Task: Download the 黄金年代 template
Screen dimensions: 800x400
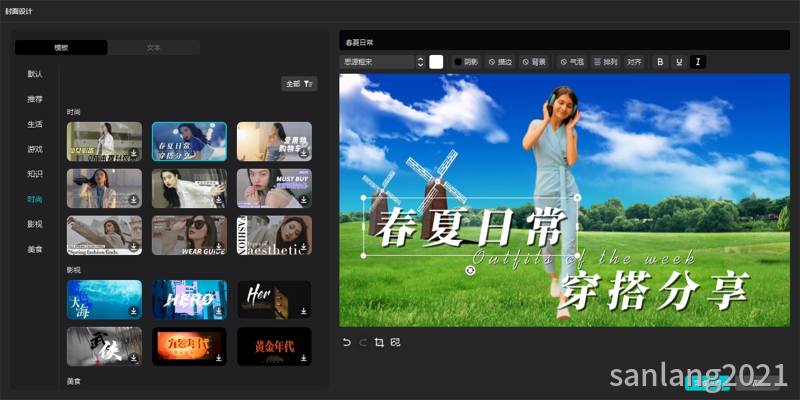Action: click(304, 358)
